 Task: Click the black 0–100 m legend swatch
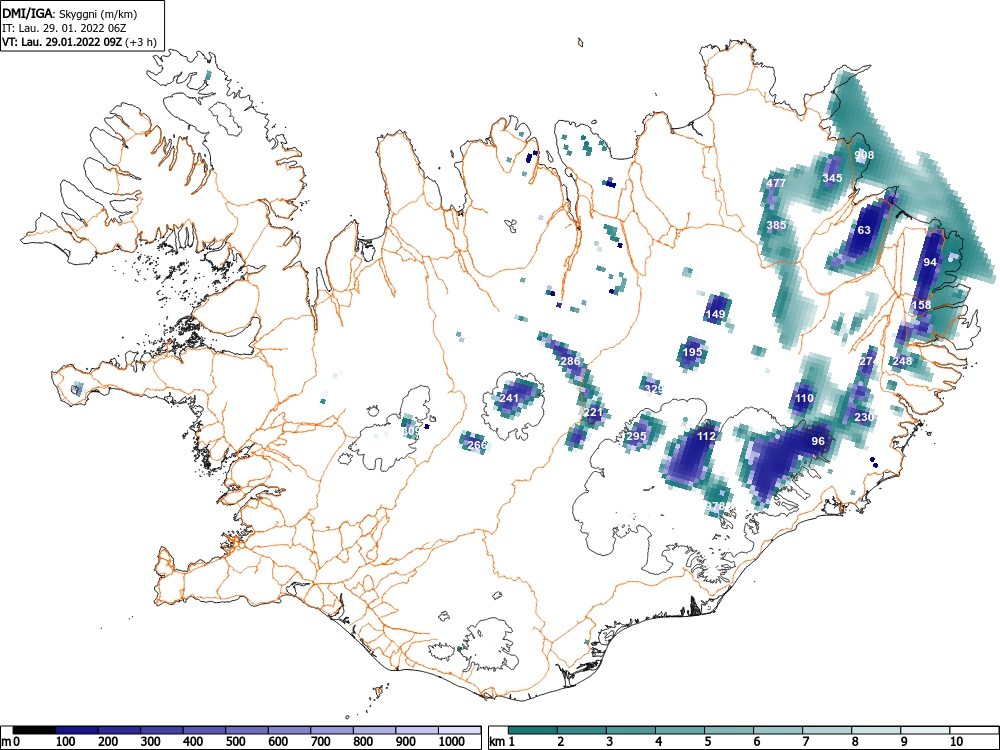34,730
